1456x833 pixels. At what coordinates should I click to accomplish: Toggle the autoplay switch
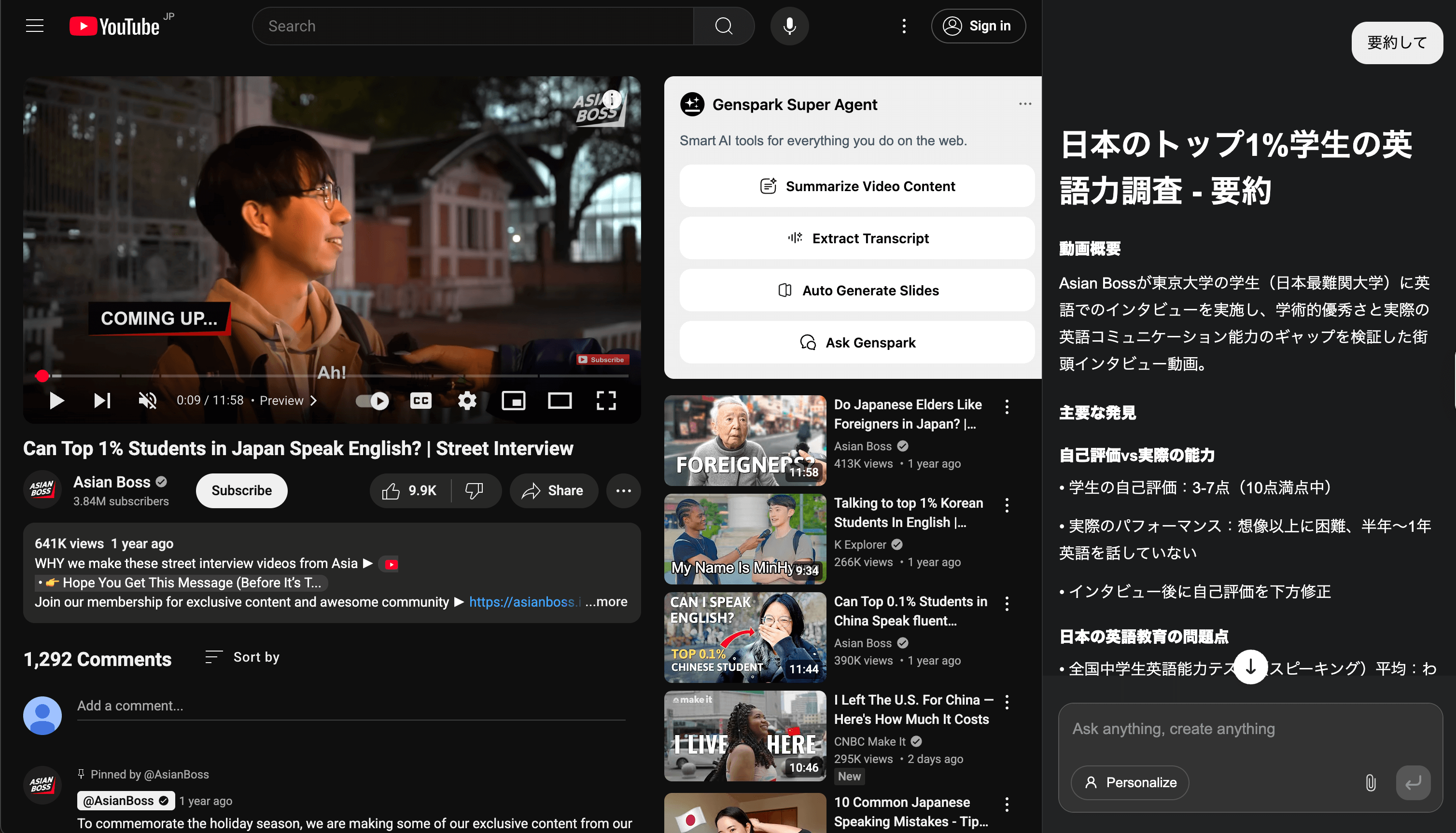click(372, 401)
